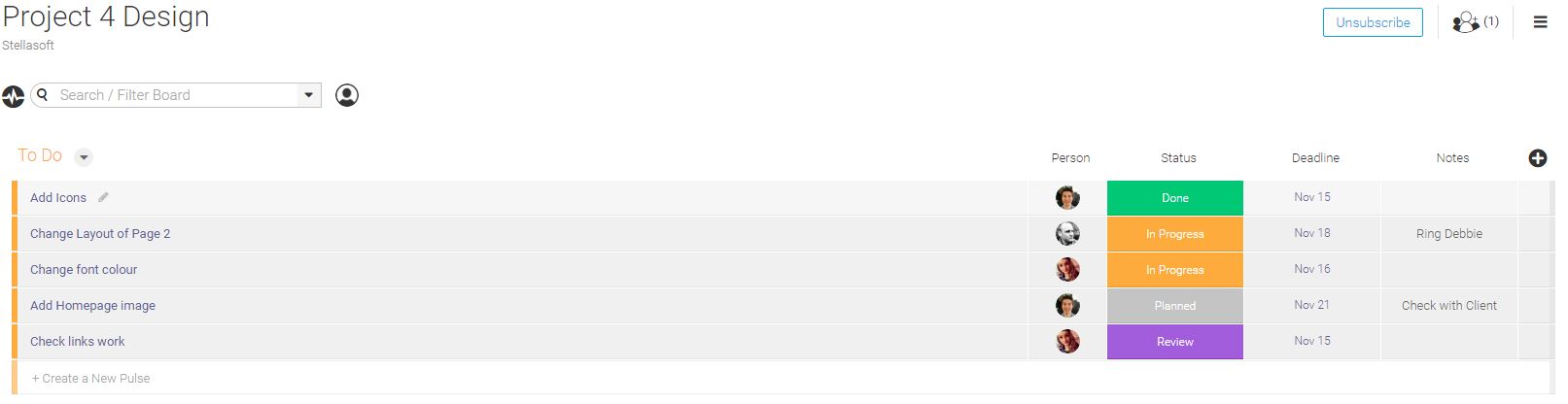1568x404 pixels.
Task: Open the filter by person icon
Action: click(x=347, y=95)
